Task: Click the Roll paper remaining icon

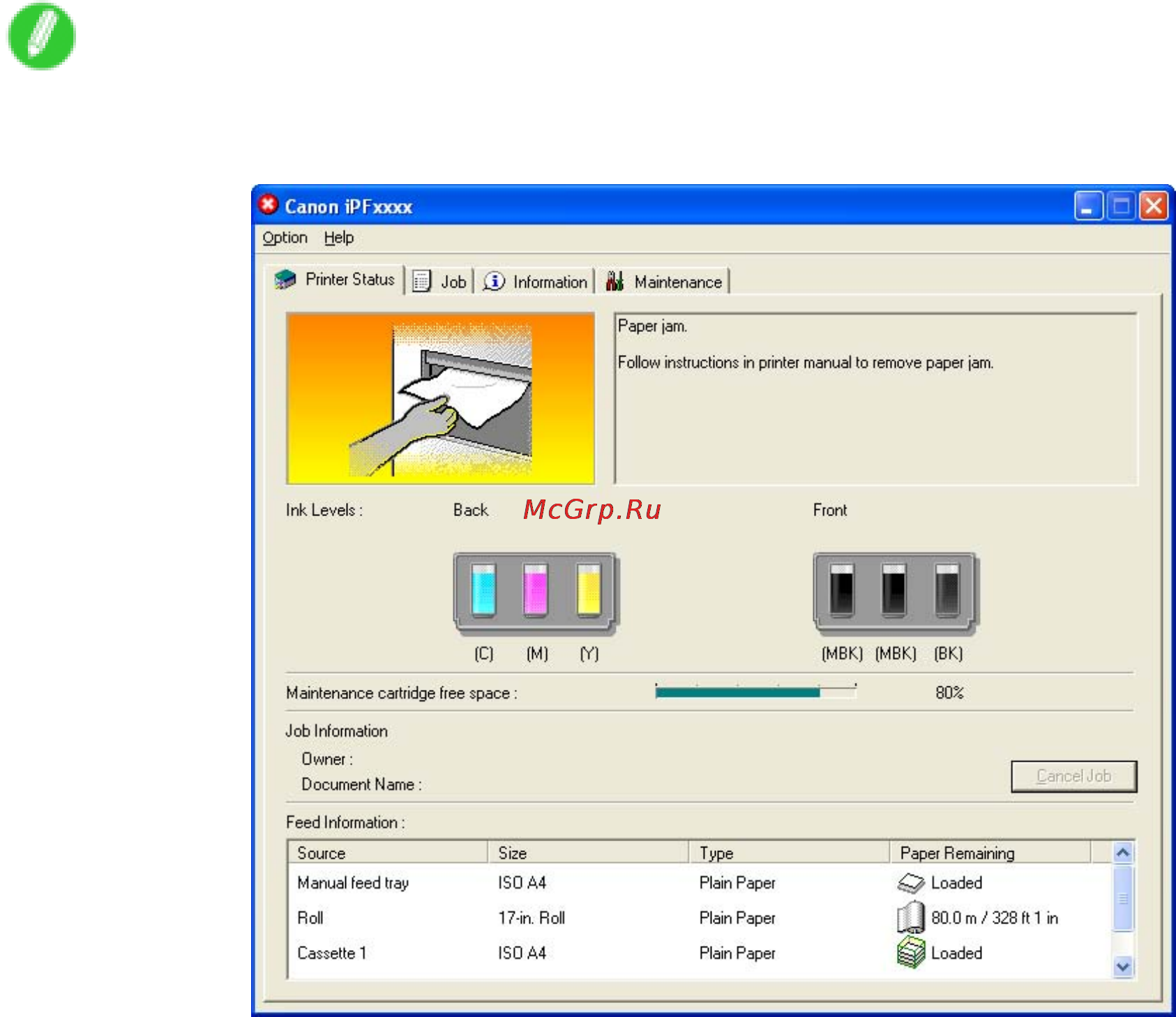Action: (x=911, y=917)
